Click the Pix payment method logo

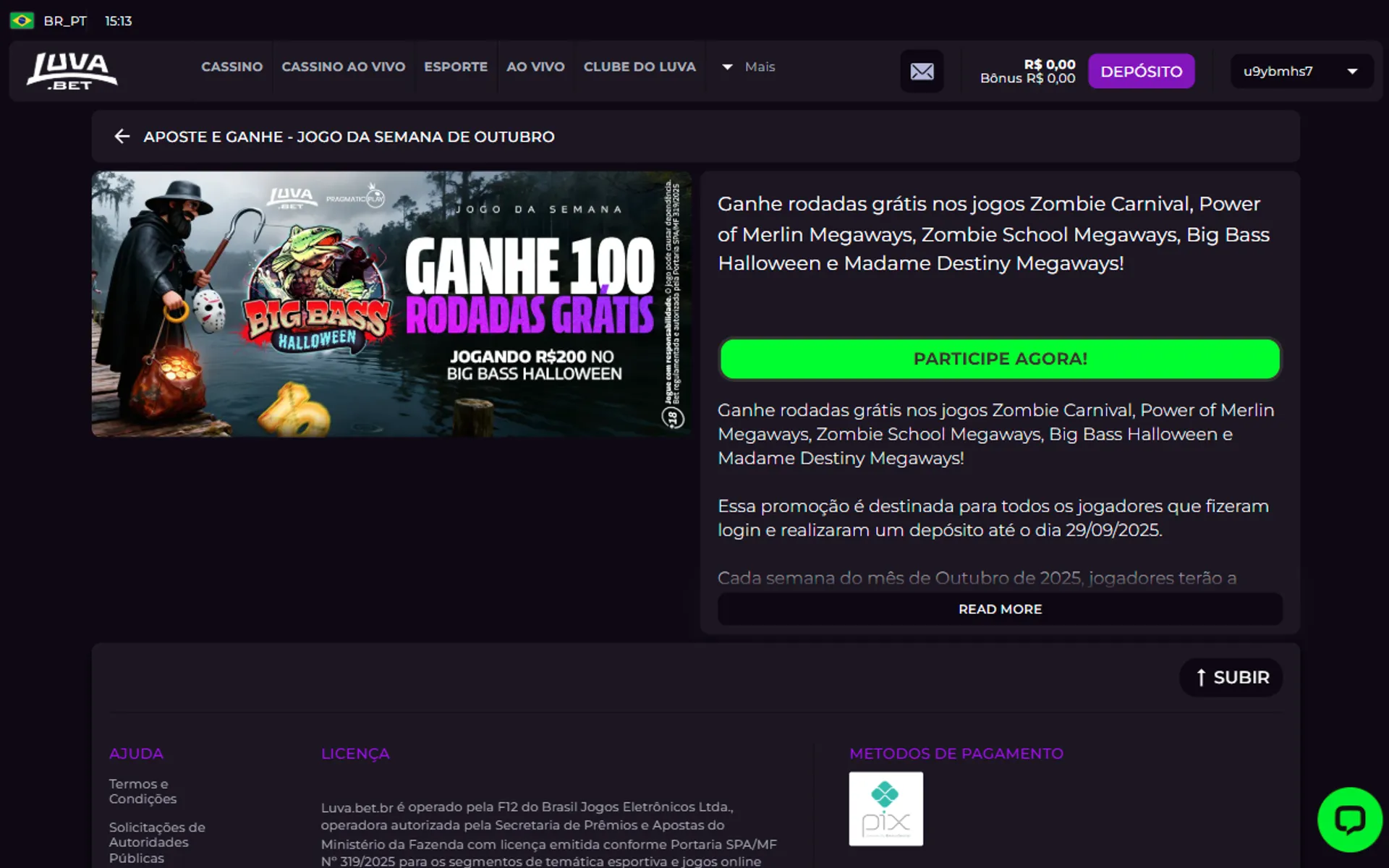885,809
